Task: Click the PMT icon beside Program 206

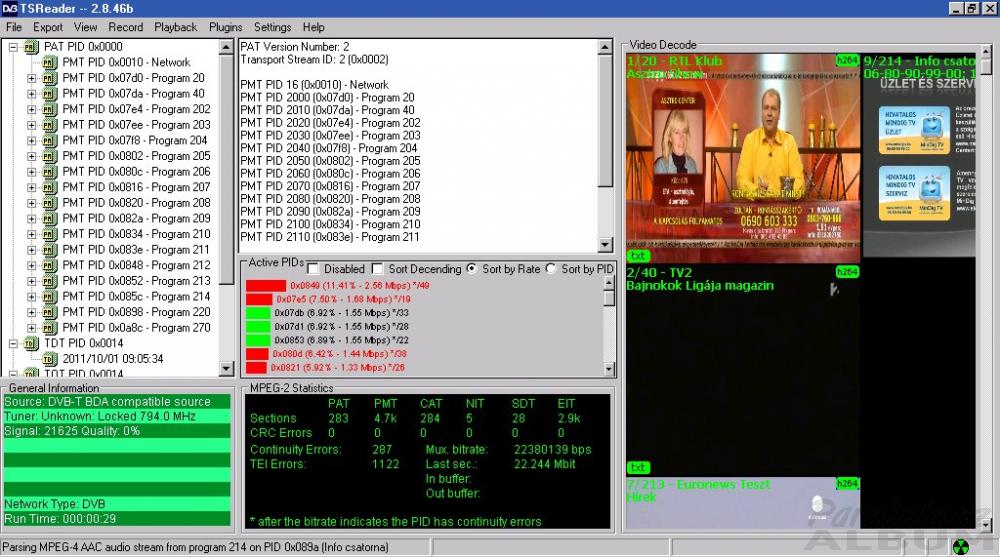Action: [50, 172]
